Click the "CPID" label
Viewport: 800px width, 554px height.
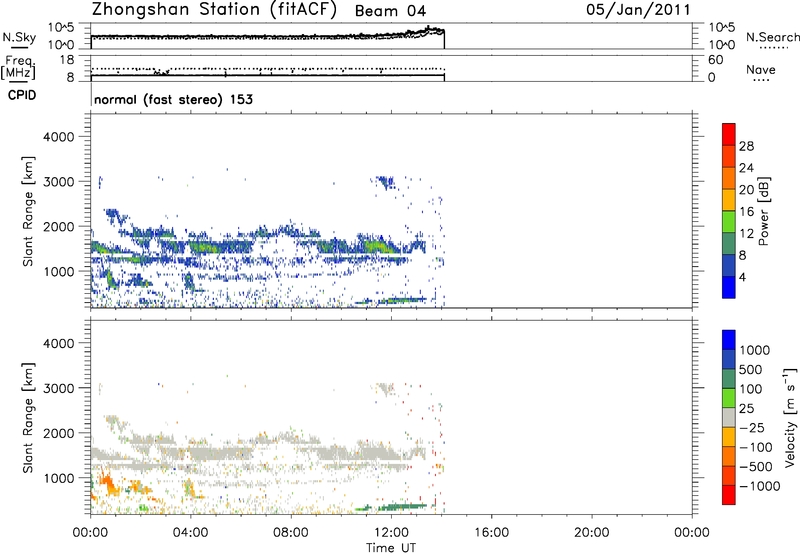pos(22,95)
